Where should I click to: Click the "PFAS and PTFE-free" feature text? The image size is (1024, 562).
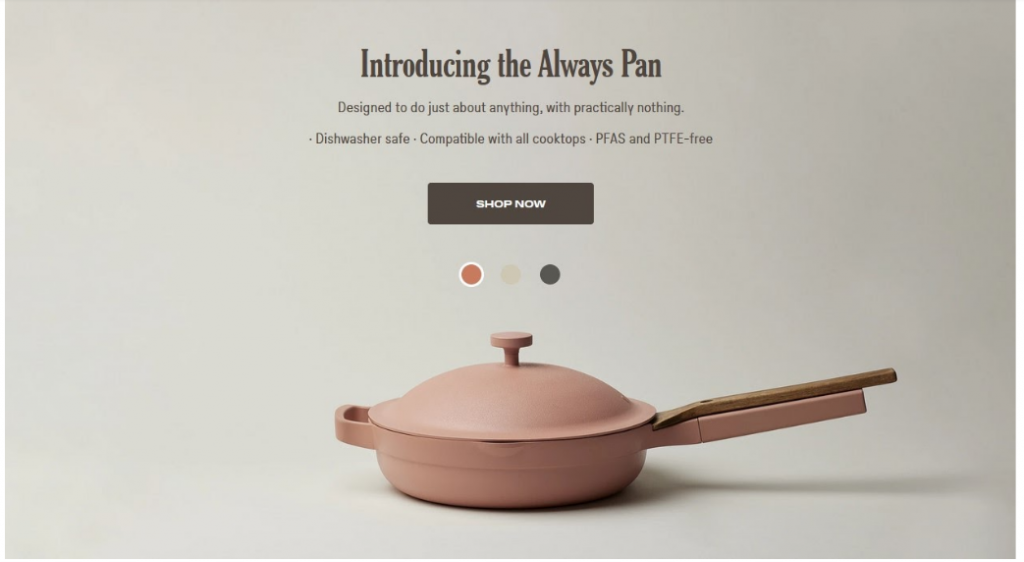[654, 139]
